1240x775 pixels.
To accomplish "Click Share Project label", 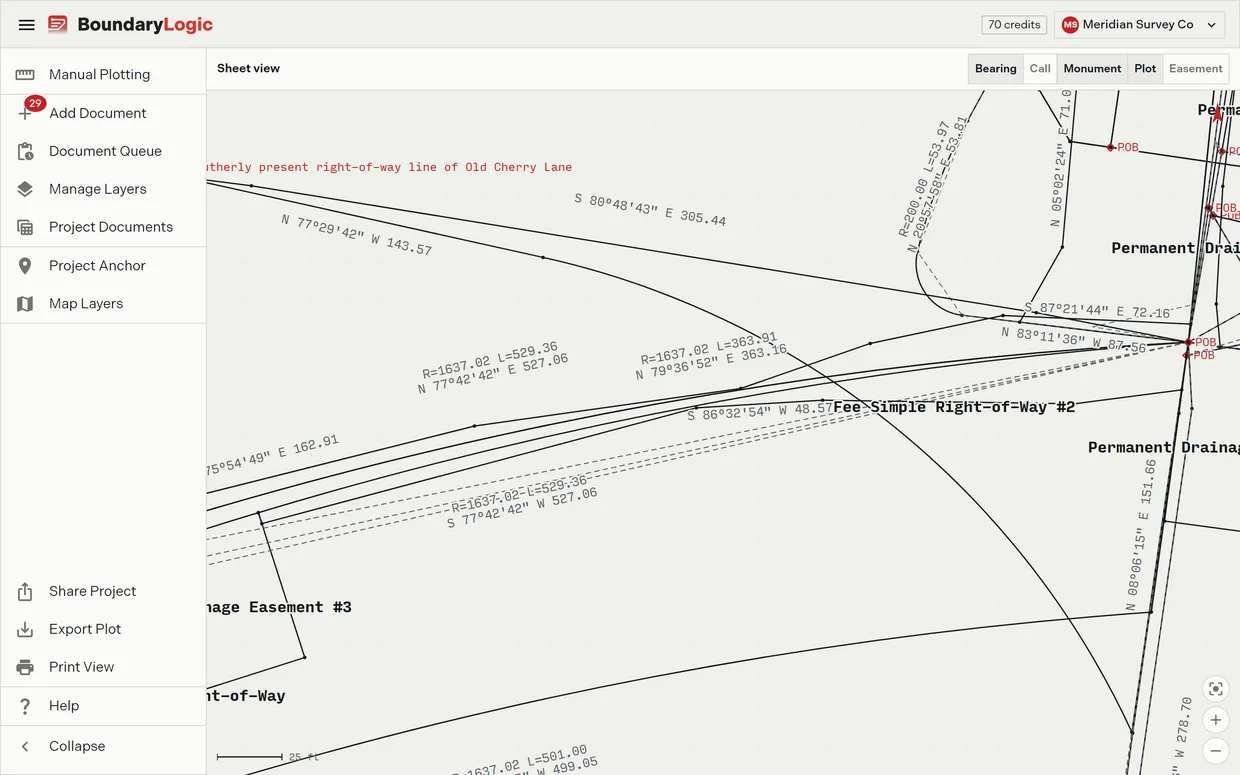I will point(92,592).
